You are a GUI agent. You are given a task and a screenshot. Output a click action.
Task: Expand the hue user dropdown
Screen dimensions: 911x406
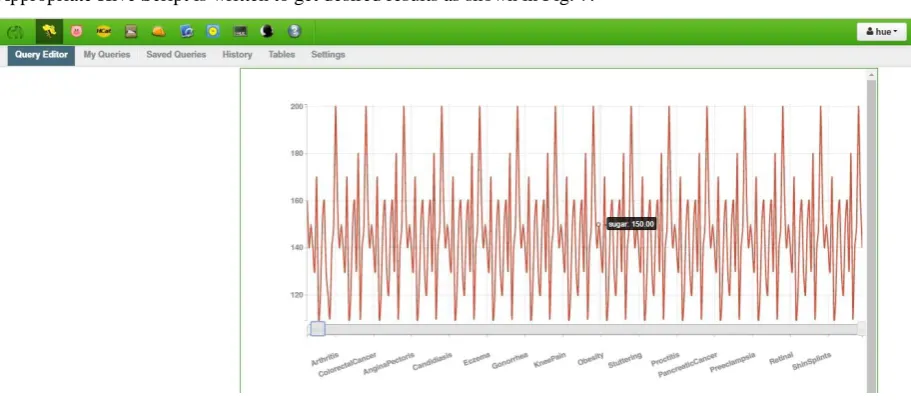point(881,31)
